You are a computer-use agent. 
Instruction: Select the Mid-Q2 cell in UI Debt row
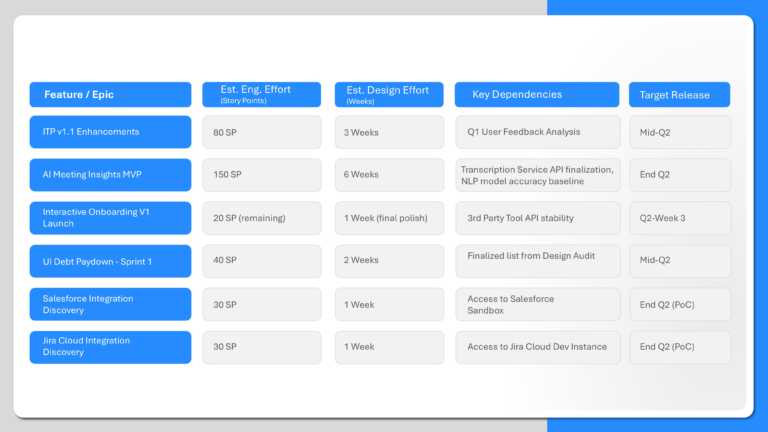(680, 261)
